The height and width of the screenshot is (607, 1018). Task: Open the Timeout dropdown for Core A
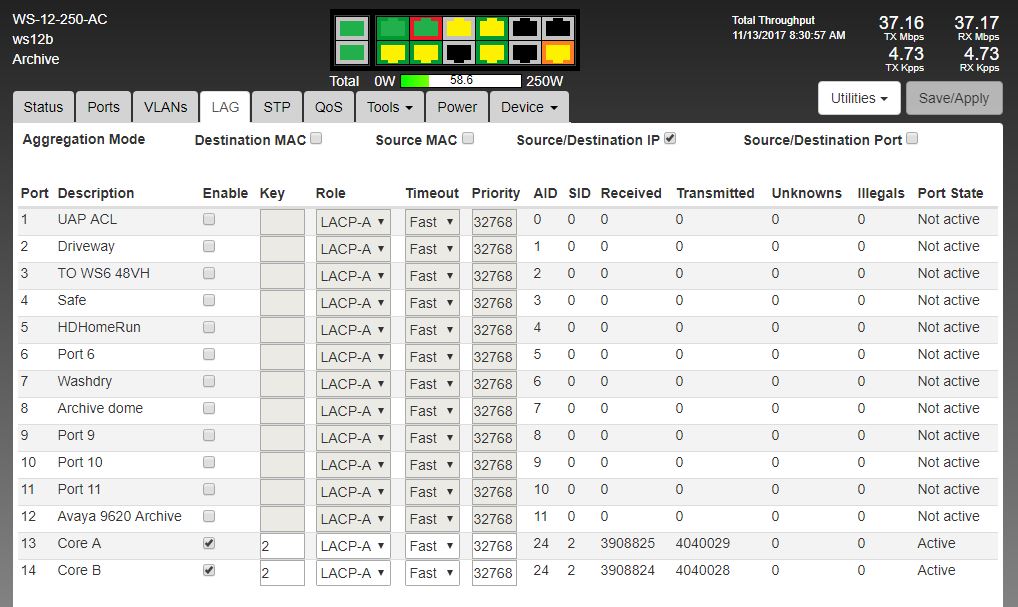[x=431, y=546]
